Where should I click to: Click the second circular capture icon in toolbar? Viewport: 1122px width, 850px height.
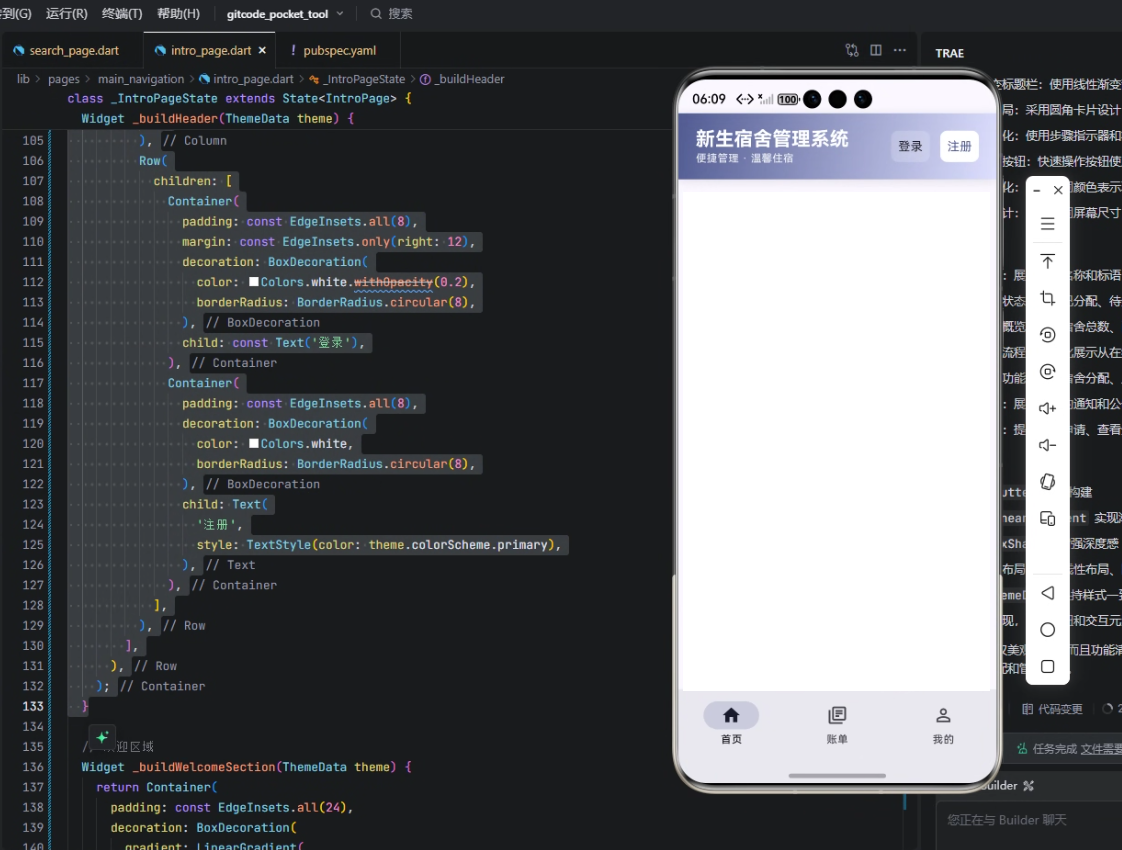[x=1048, y=371]
